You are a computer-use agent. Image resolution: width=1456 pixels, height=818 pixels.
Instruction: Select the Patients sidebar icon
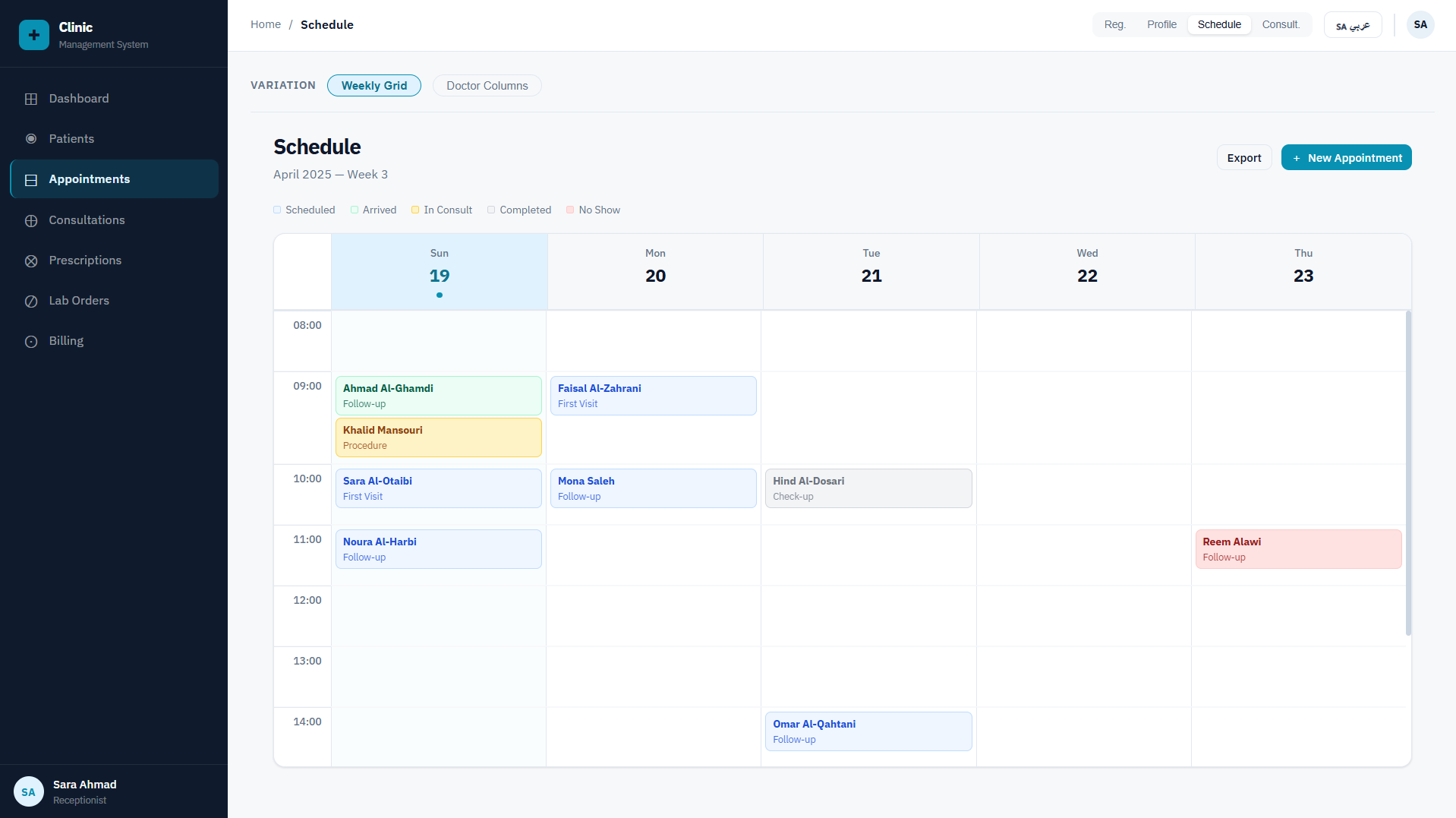[31, 138]
